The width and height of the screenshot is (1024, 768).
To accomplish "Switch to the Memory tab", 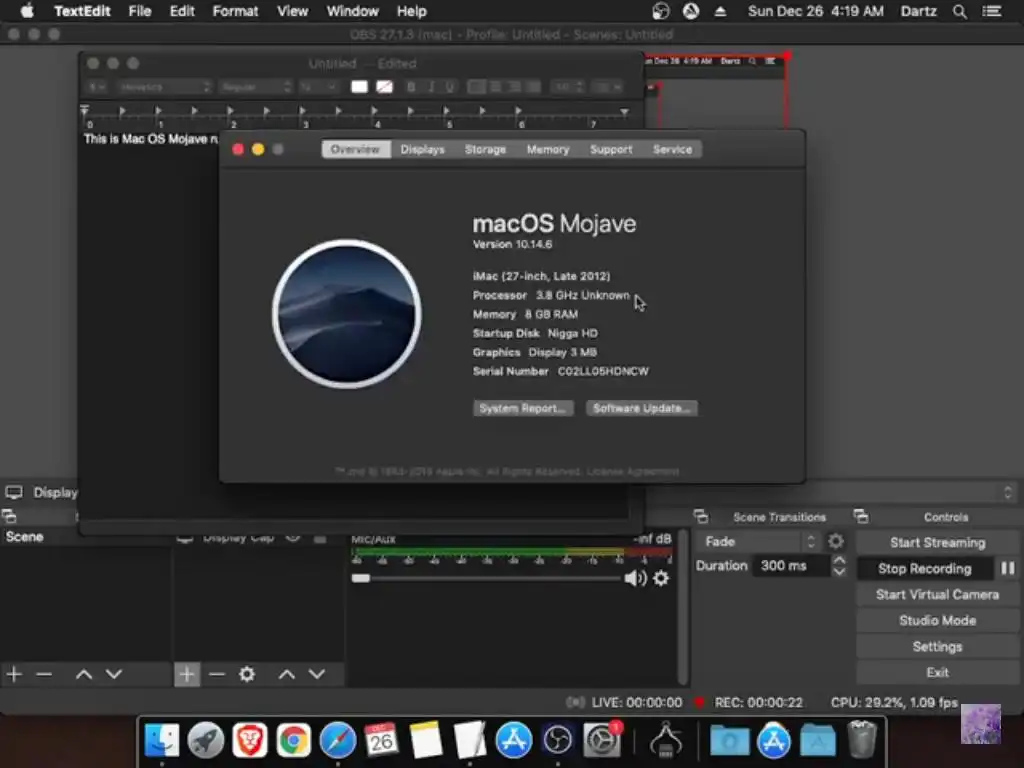I will tap(548, 149).
